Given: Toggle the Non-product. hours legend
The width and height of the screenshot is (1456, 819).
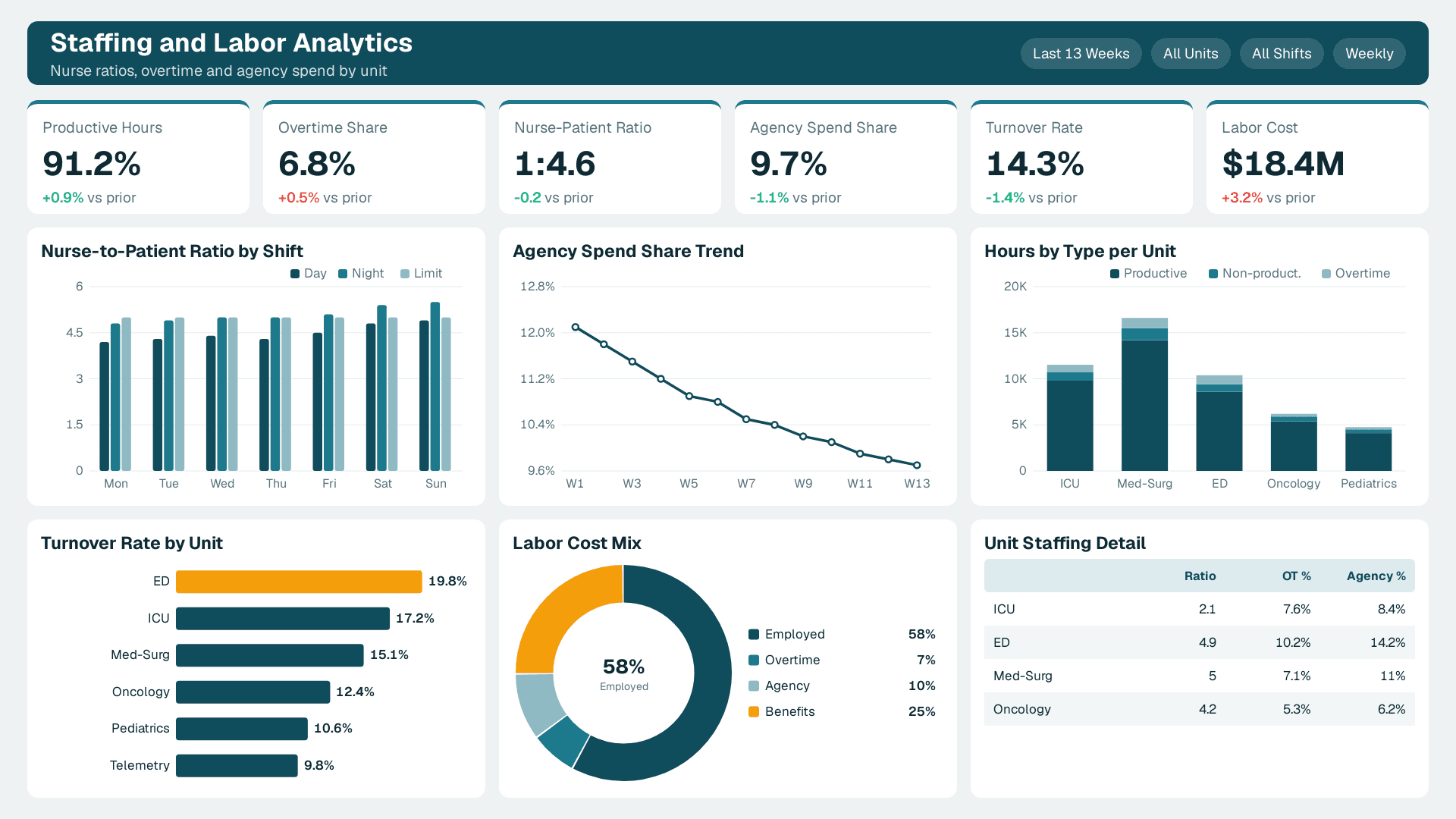Looking at the screenshot, I should click(1254, 274).
